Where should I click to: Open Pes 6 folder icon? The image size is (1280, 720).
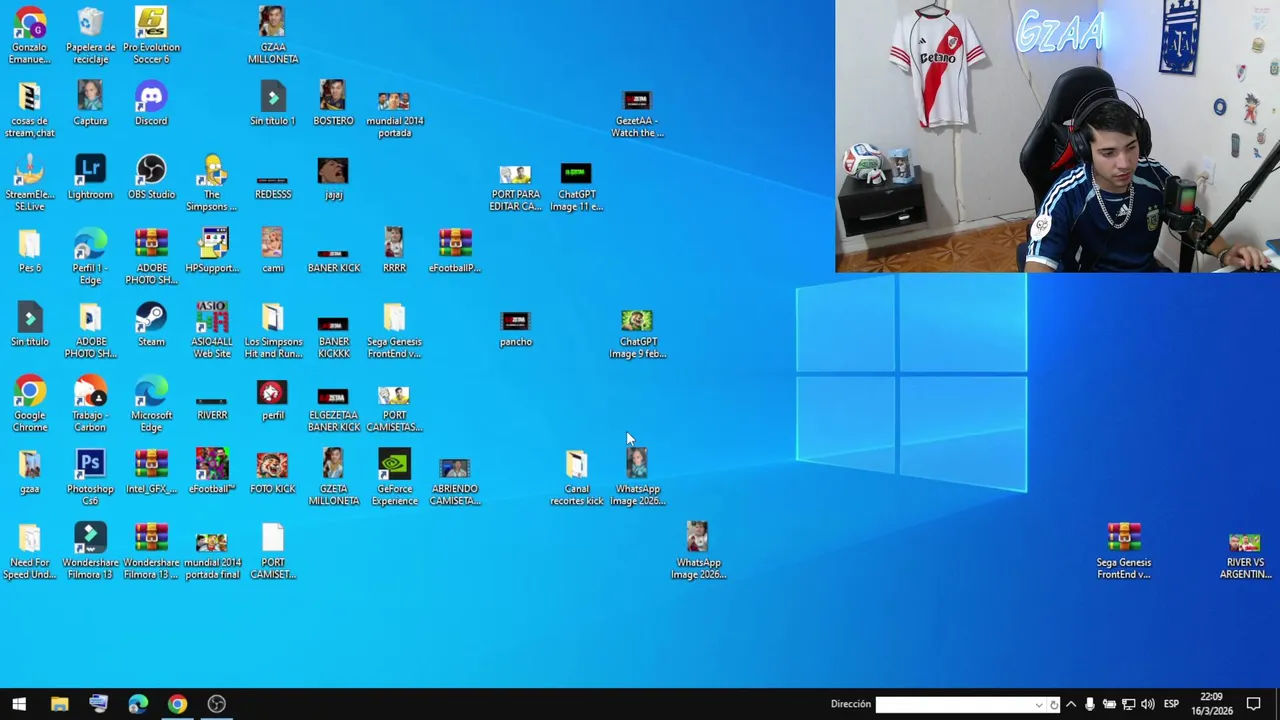(30, 251)
